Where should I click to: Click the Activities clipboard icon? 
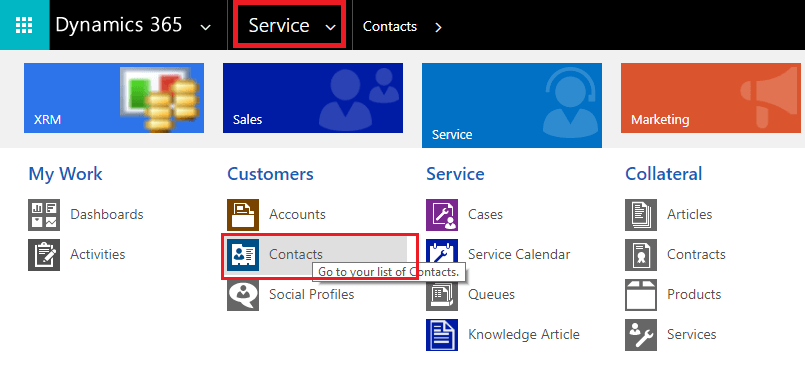point(44,255)
